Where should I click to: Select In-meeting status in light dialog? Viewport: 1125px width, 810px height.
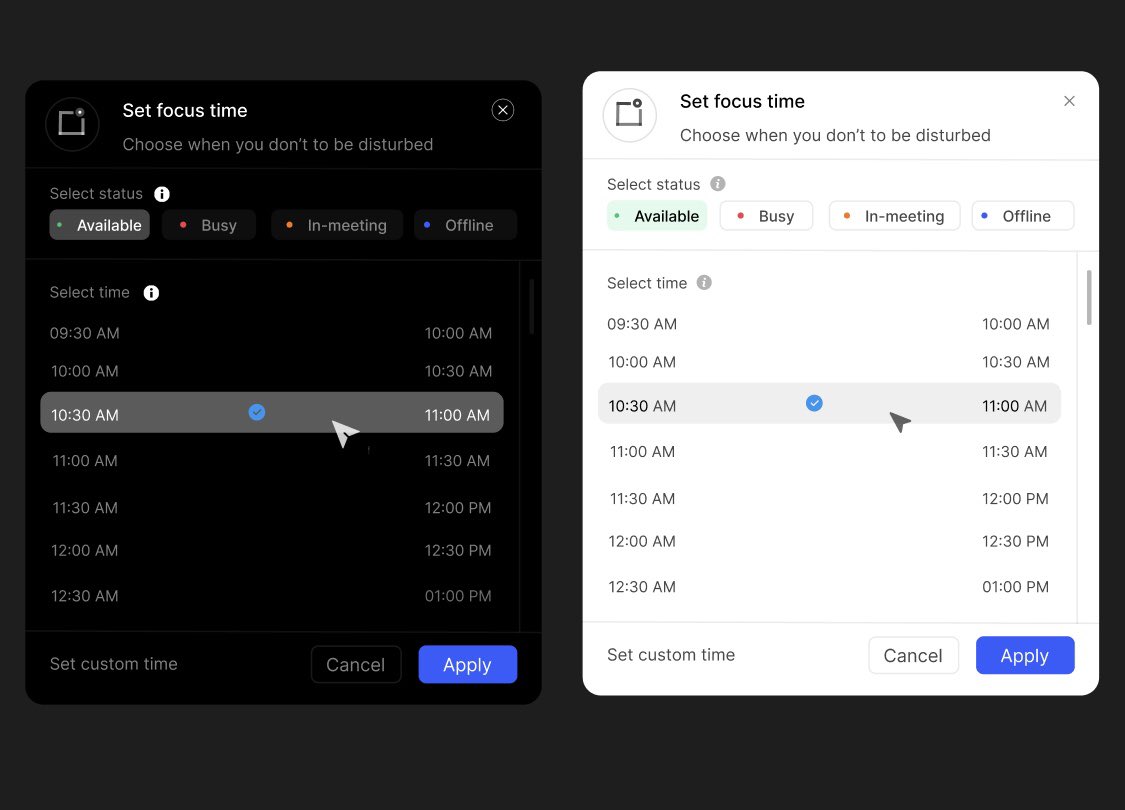click(x=894, y=215)
